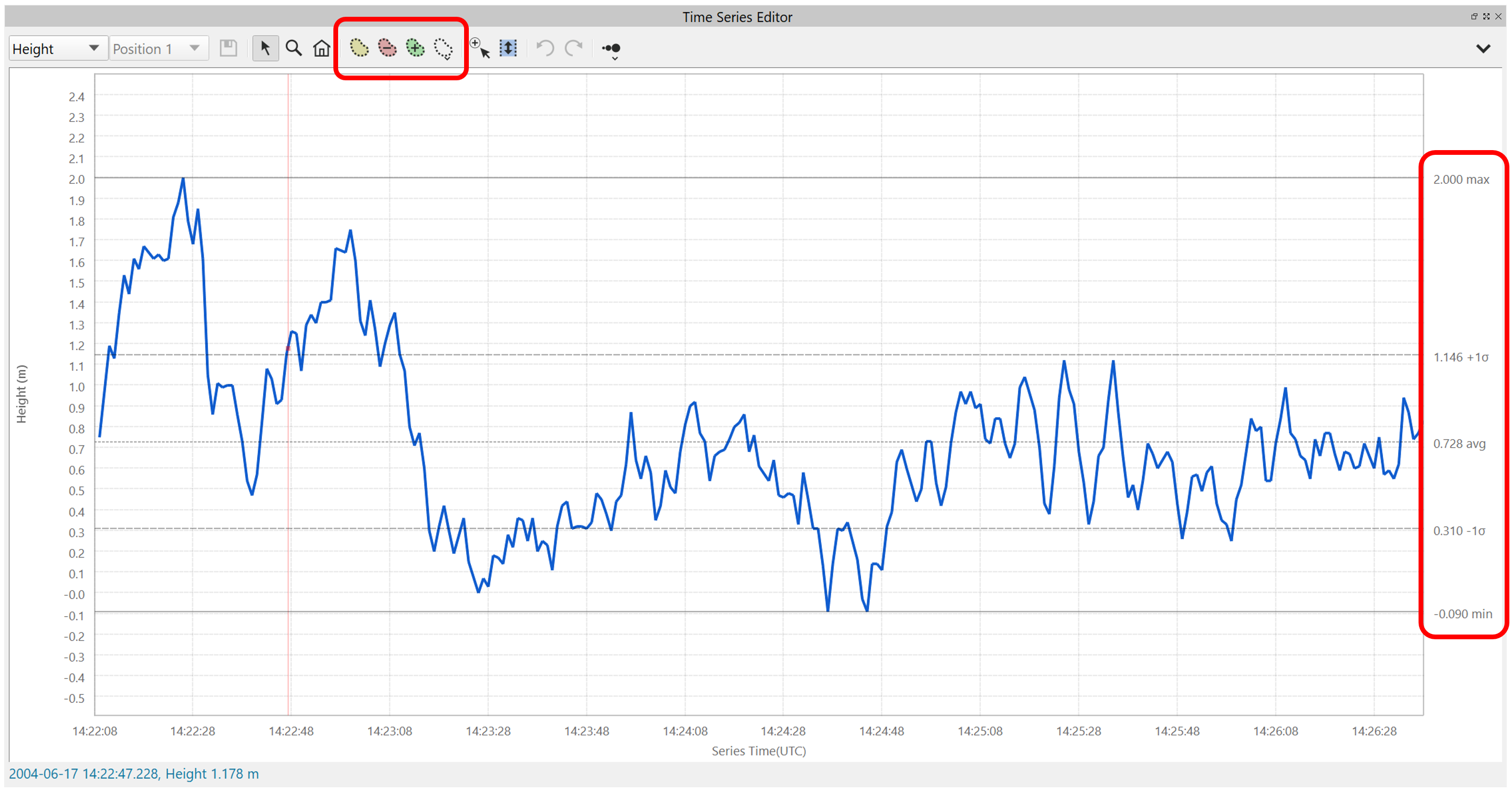1512x792 pixels.
Task: Select the arrow pointer tool
Action: (x=265, y=48)
